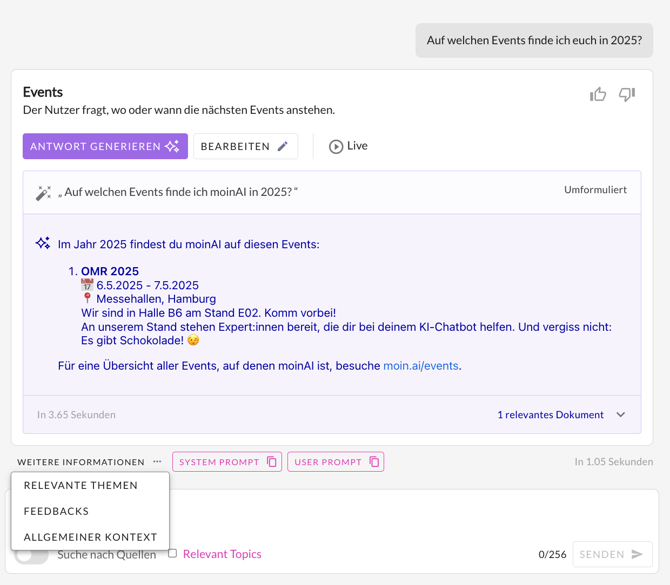
Task: Click the 1 relevantes Dokument label
Action: pyautogui.click(x=550, y=415)
